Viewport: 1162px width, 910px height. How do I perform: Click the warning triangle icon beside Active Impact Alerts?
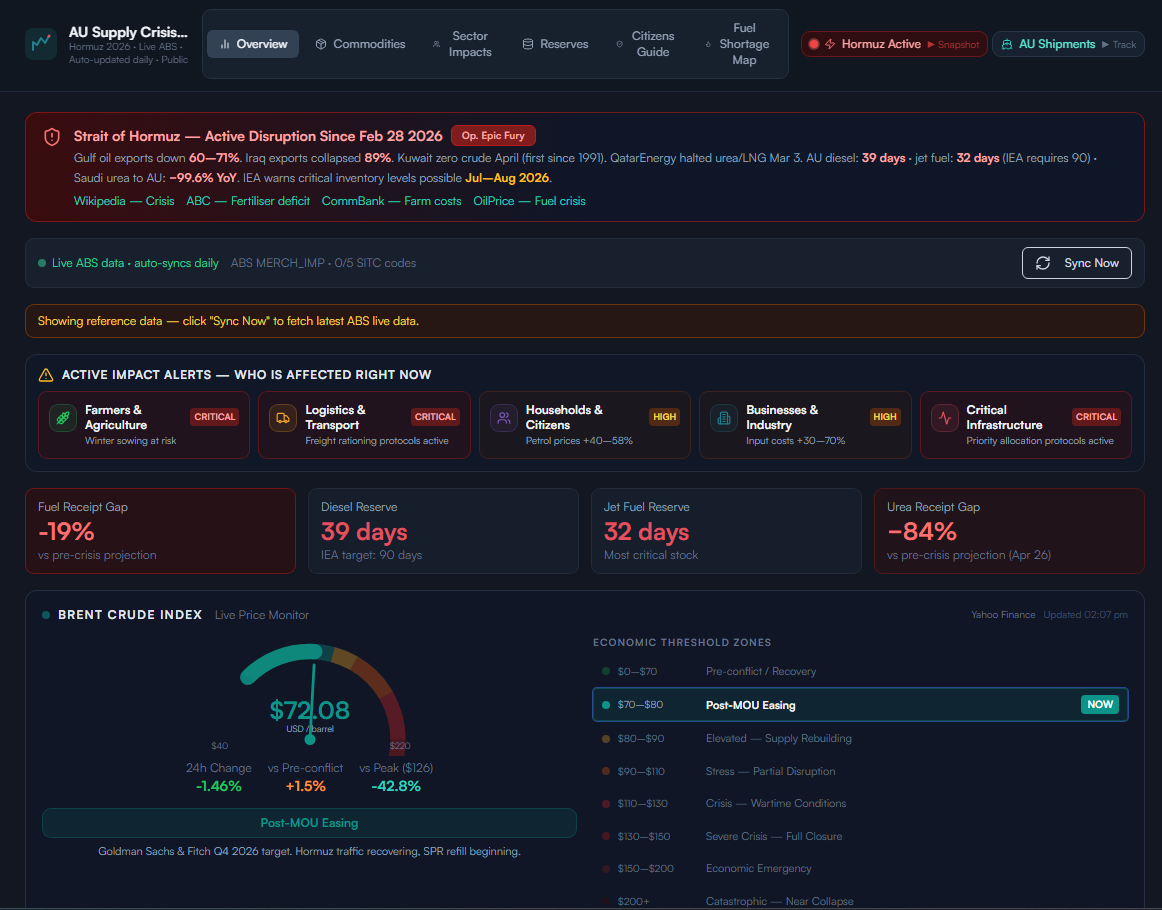[x=46, y=375]
